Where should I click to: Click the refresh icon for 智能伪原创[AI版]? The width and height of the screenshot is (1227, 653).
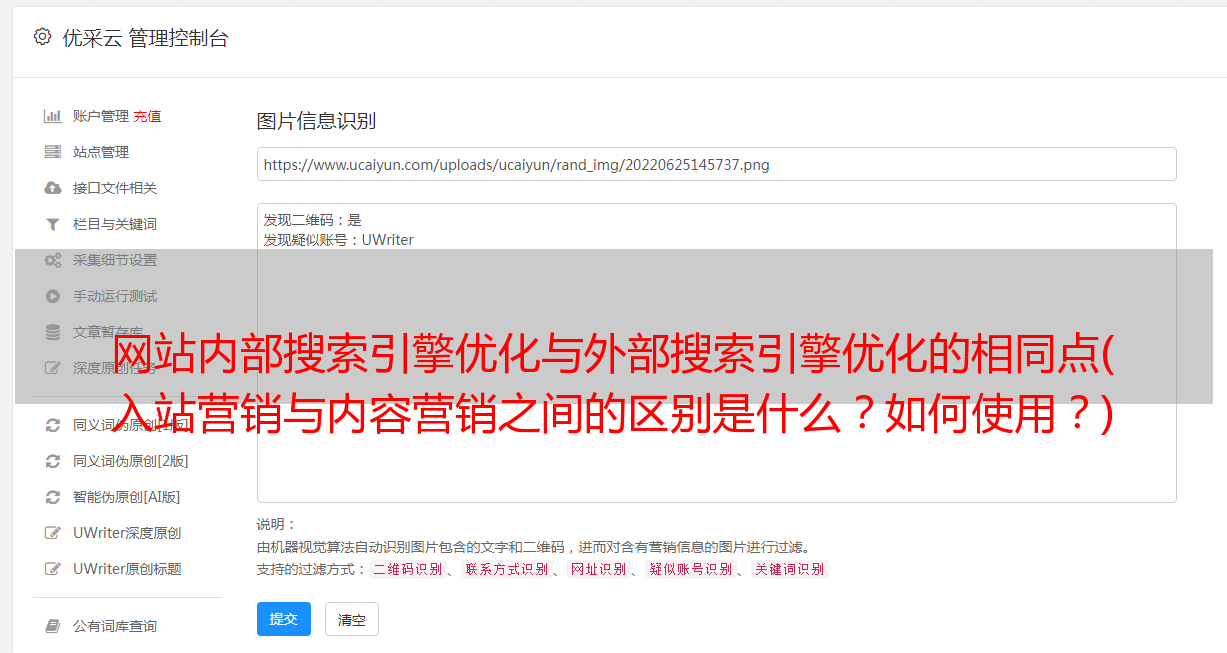coord(53,497)
